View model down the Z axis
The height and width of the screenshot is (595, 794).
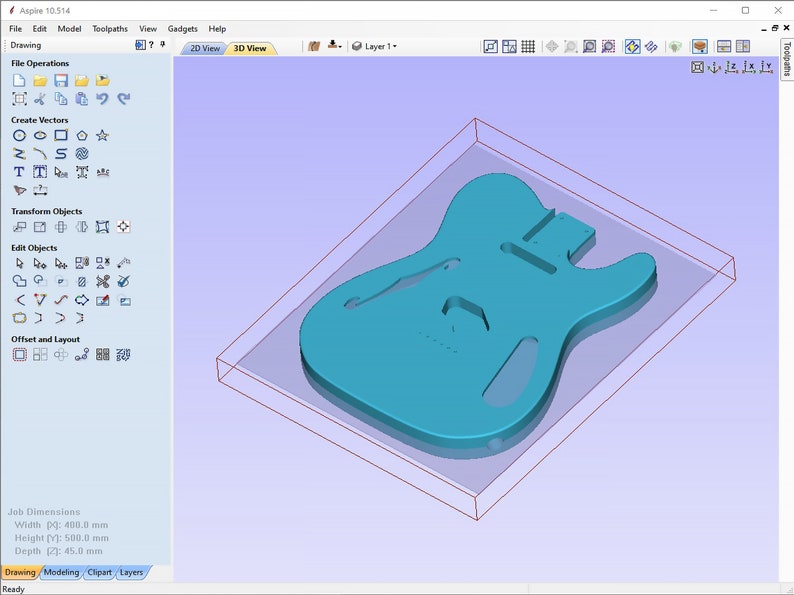pyautogui.click(x=731, y=67)
